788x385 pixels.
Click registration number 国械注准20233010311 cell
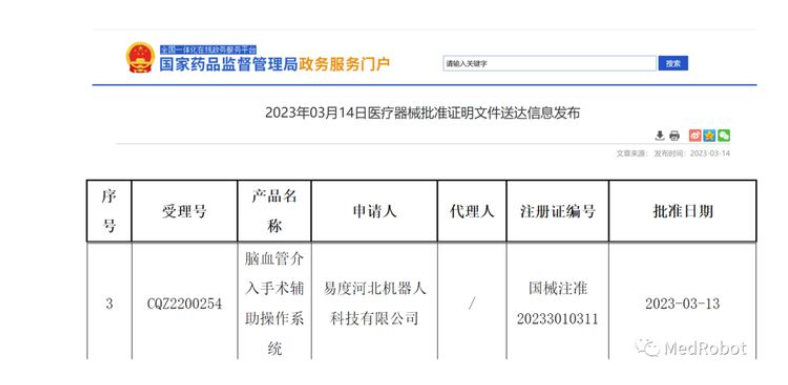tap(558, 304)
